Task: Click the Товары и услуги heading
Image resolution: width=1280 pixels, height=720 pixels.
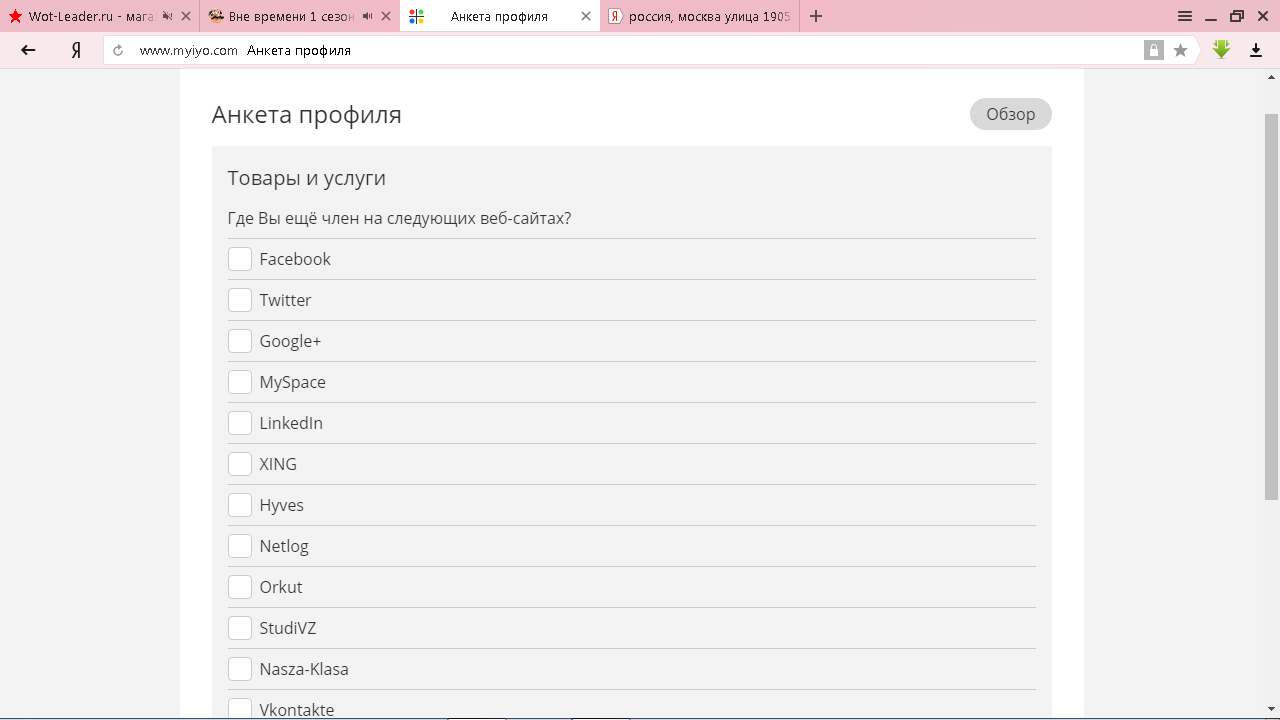Action: point(307,178)
